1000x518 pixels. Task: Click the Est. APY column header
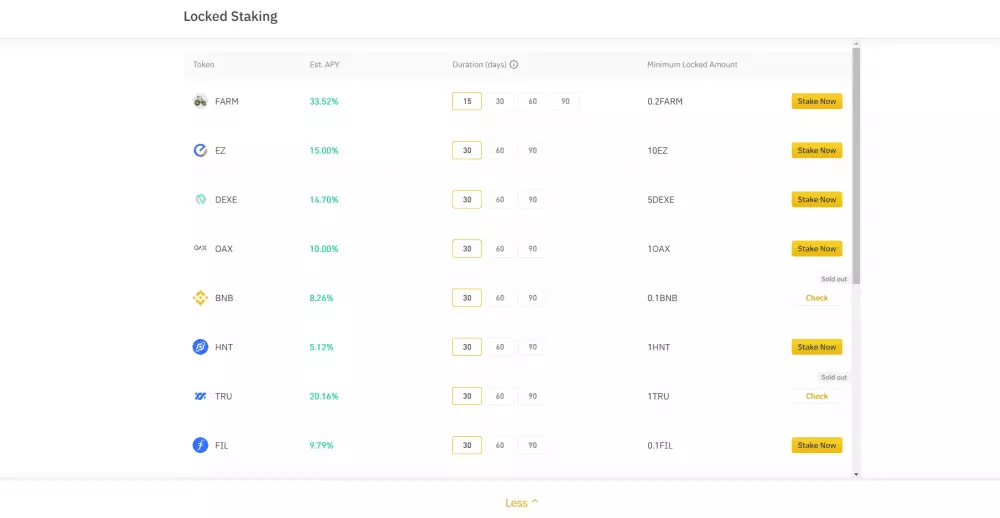pyautogui.click(x=325, y=64)
